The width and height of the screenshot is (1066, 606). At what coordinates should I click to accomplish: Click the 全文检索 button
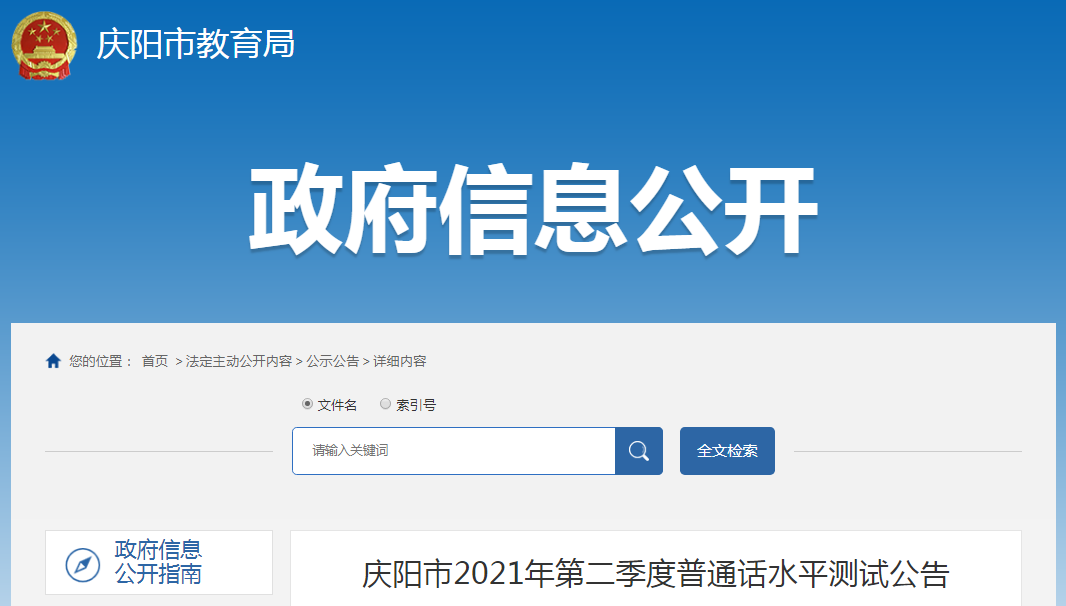pos(727,451)
